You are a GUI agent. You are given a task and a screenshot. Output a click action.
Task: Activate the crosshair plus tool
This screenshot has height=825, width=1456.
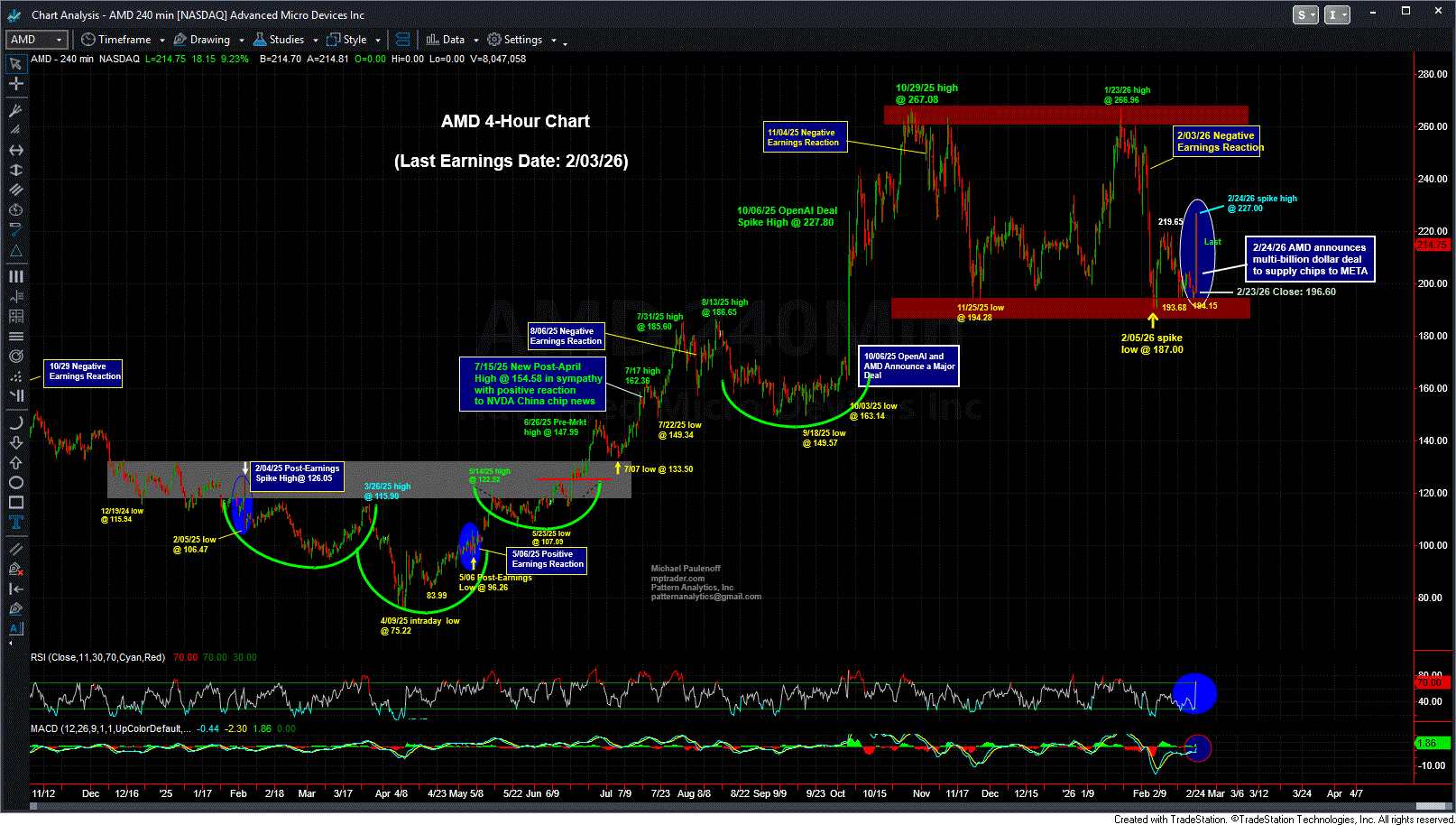point(15,84)
